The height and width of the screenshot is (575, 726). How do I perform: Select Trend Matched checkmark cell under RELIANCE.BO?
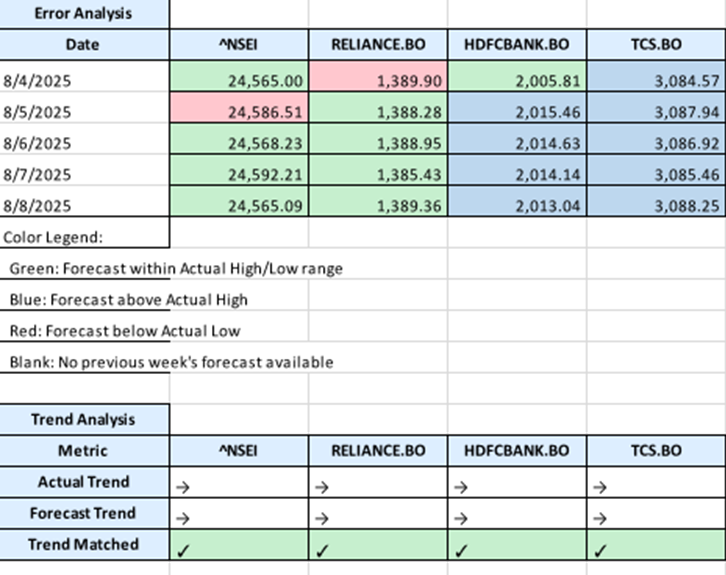[x=378, y=544]
